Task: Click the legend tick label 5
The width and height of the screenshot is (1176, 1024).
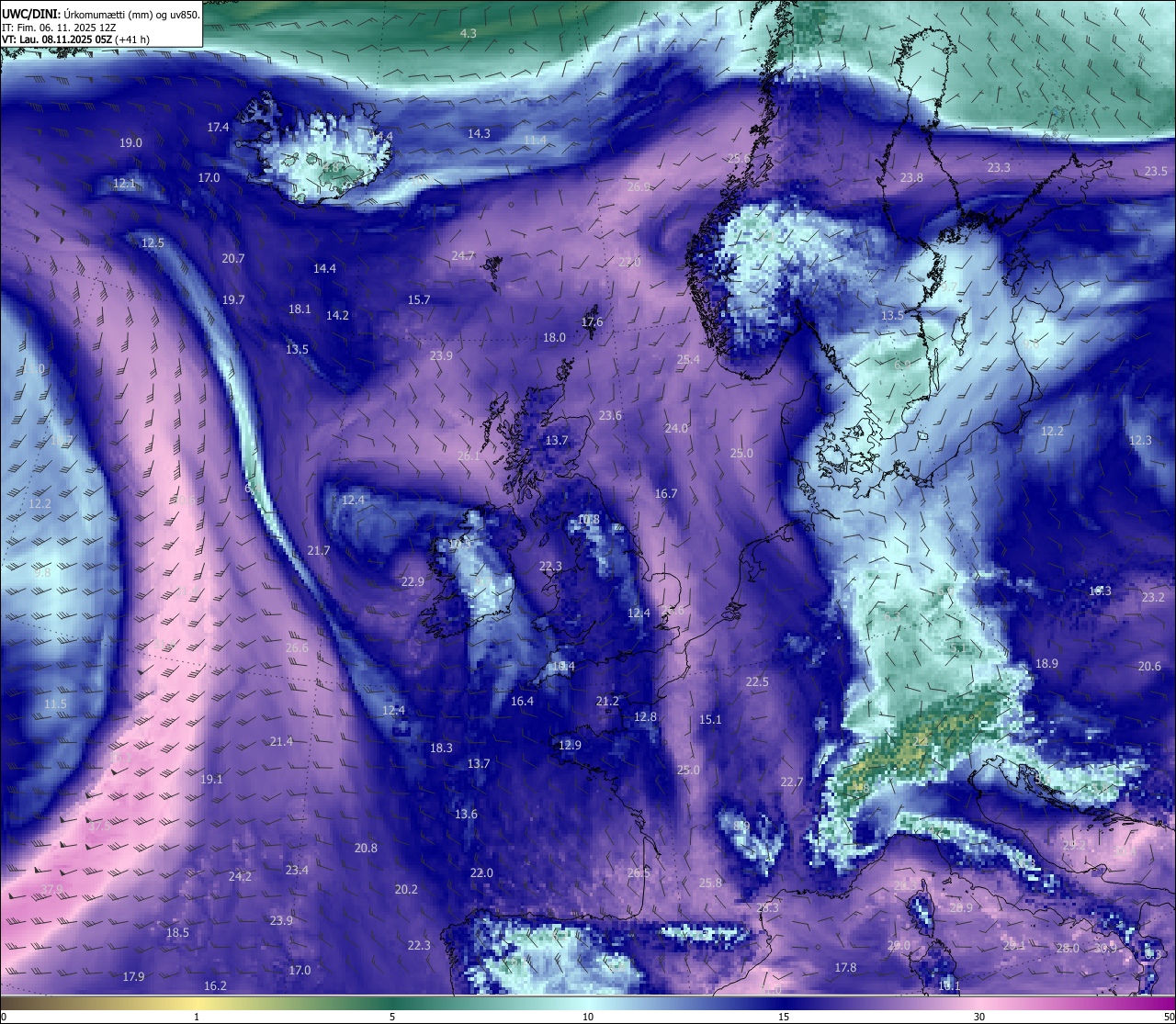Action: point(392,1017)
